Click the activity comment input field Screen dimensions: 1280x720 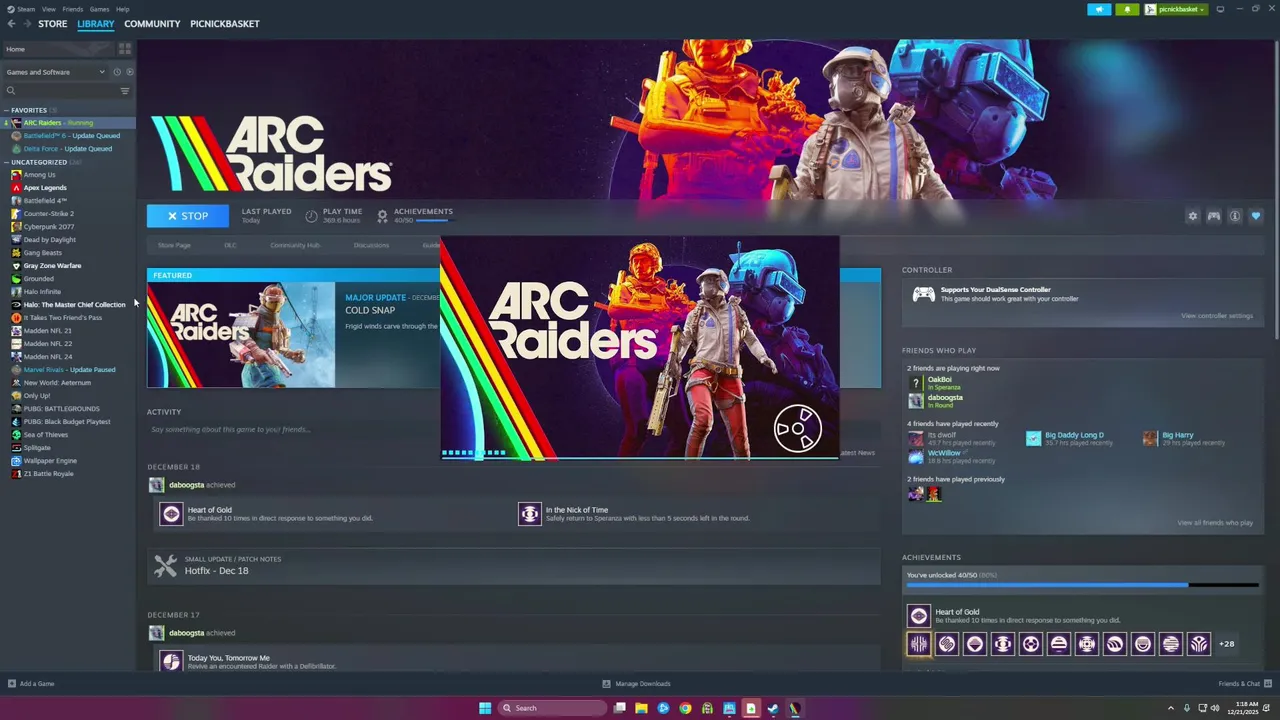point(514,430)
